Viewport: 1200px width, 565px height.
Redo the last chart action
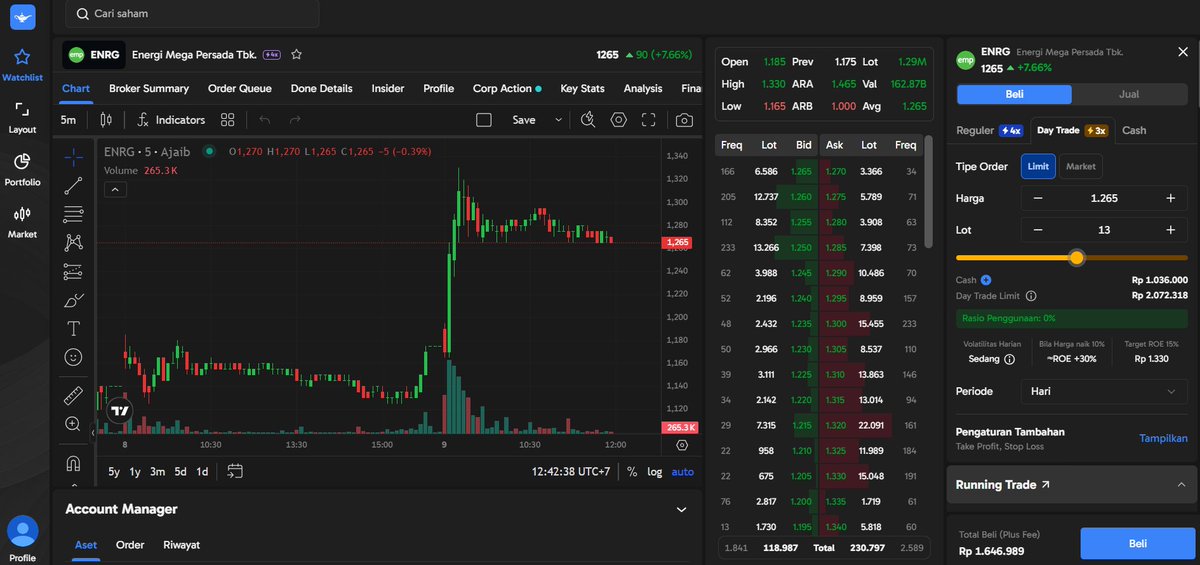[x=295, y=120]
